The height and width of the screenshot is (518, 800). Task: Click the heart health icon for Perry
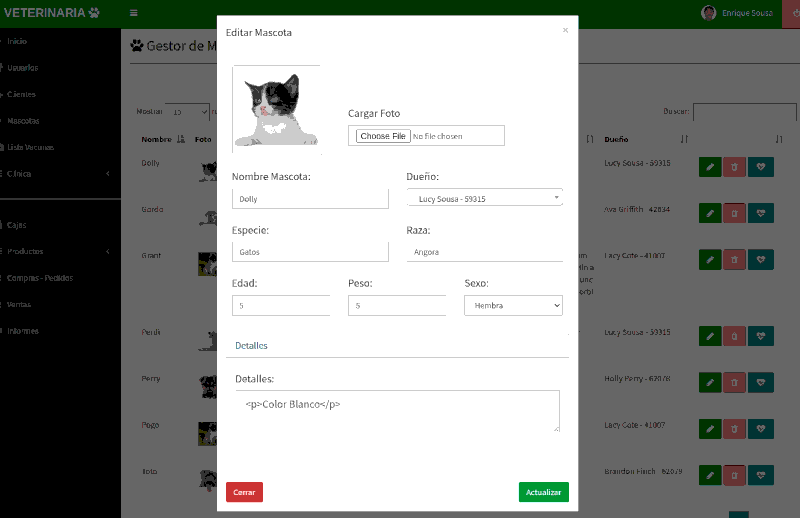[x=761, y=383]
